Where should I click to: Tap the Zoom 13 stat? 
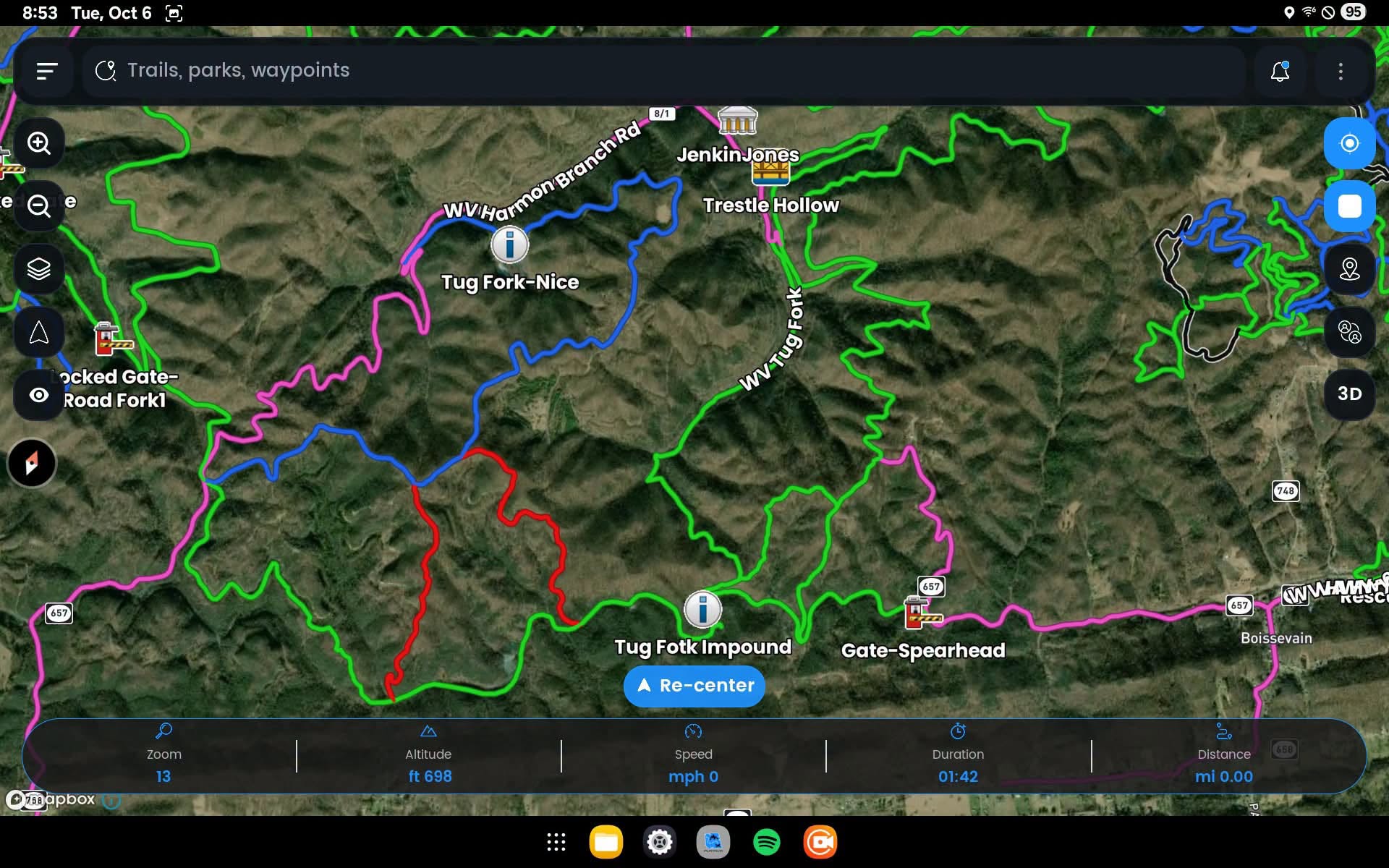coord(164,756)
